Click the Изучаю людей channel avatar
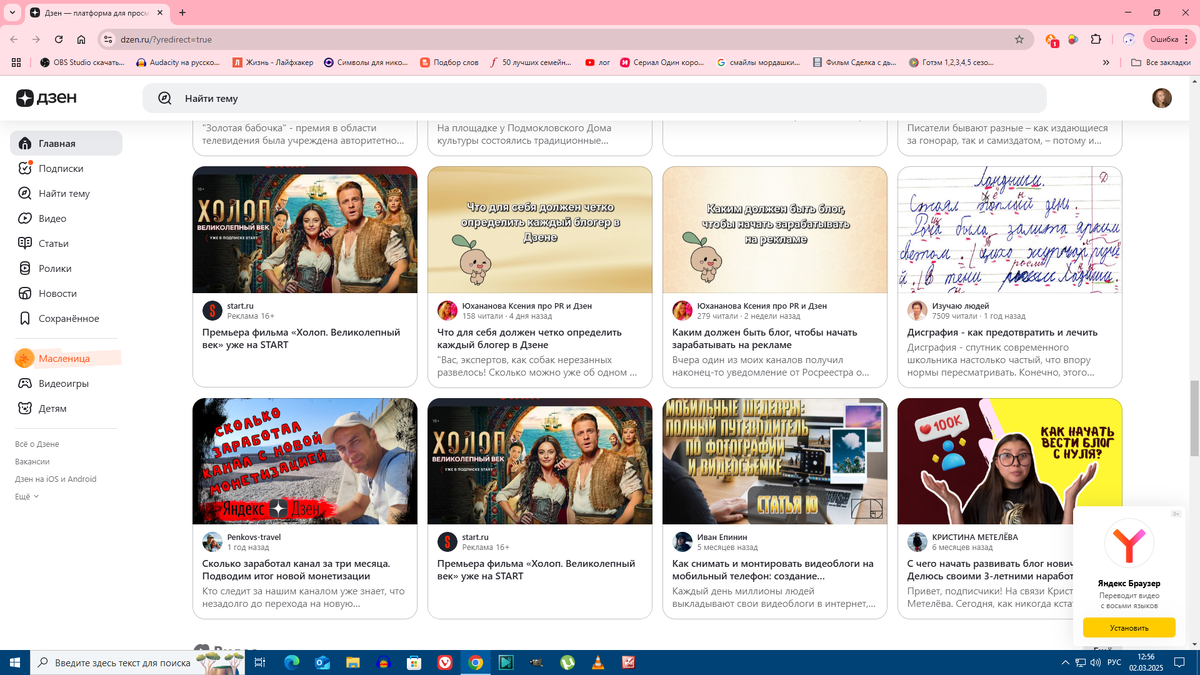Image resolution: width=1200 pixels, height=675 pixels. (917, 310)
